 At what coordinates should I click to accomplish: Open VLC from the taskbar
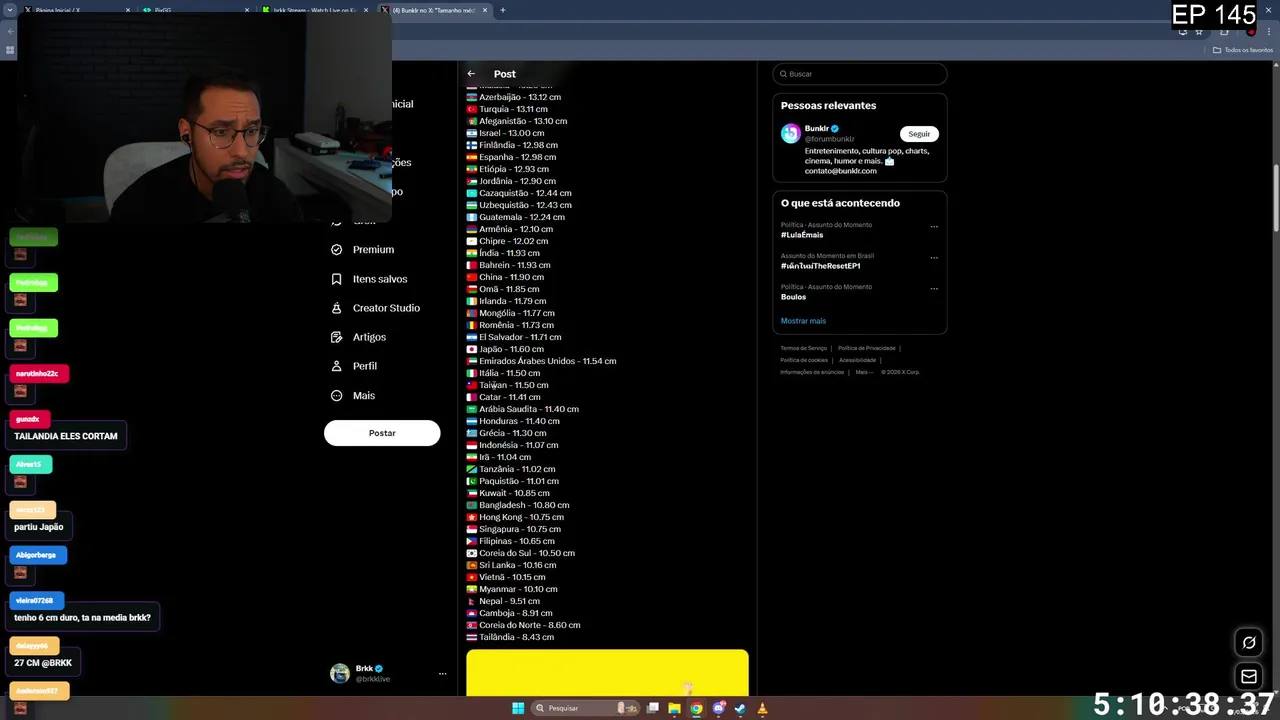pyautogui.click(x=762, y=708)
